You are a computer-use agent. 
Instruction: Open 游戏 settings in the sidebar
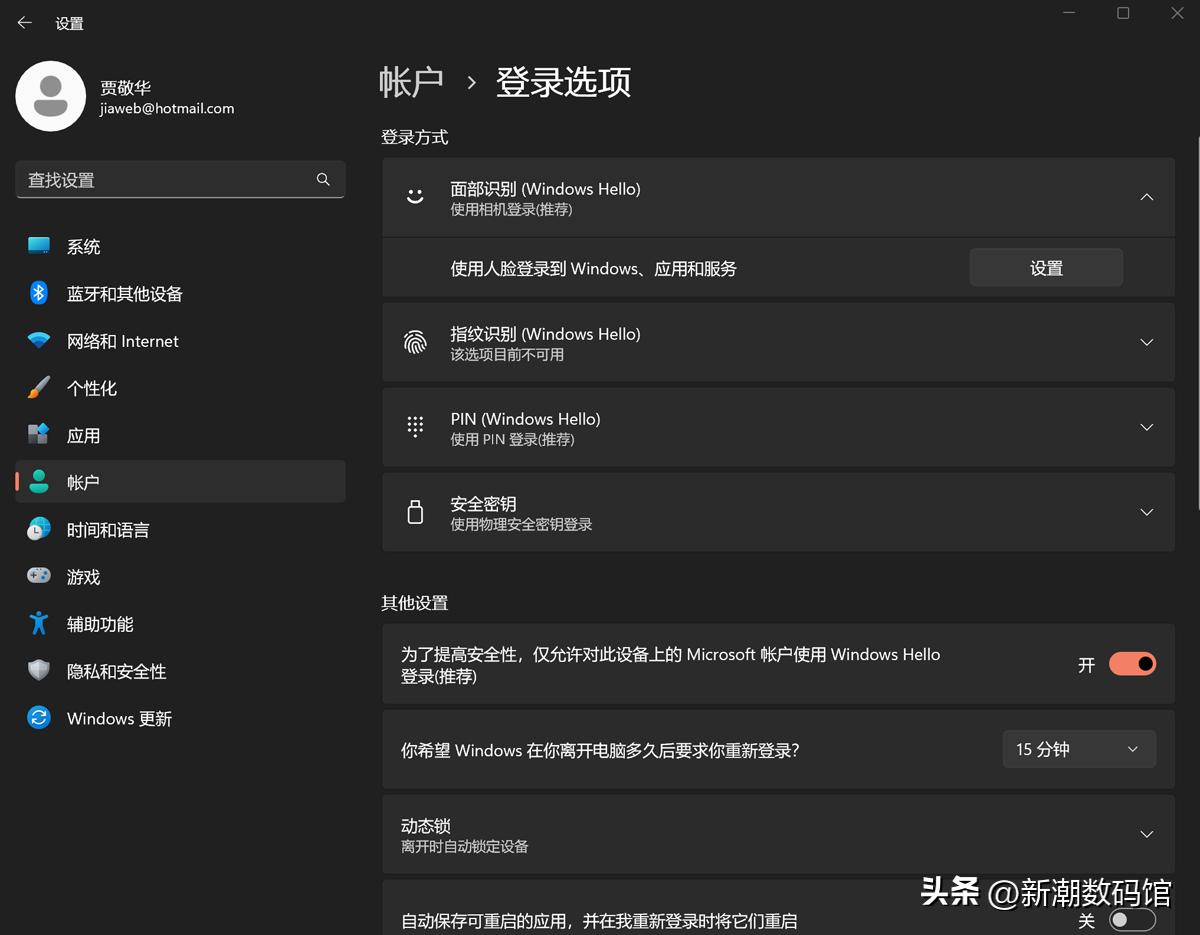coord(84,577)
